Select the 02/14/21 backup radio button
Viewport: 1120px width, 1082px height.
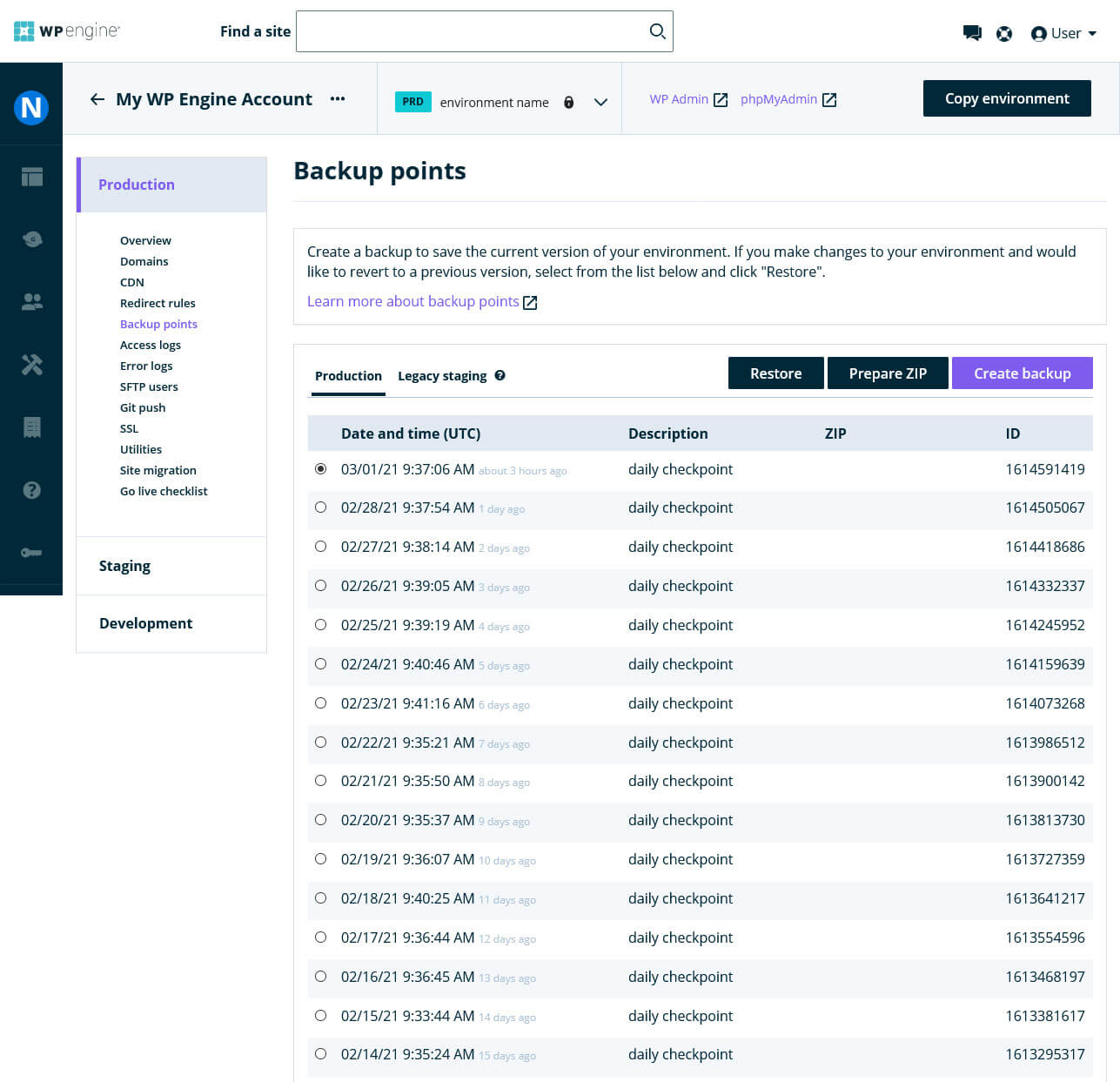pyautogui.click(x=321, y=1054)
